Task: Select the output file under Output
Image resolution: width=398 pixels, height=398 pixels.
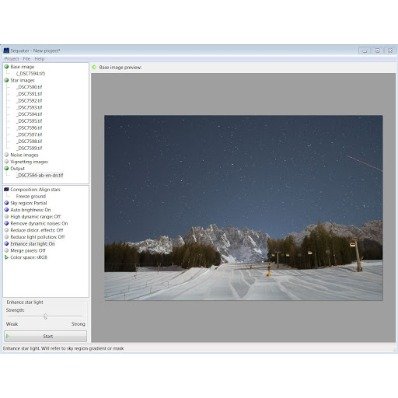Action: click(x=40, y=175)
